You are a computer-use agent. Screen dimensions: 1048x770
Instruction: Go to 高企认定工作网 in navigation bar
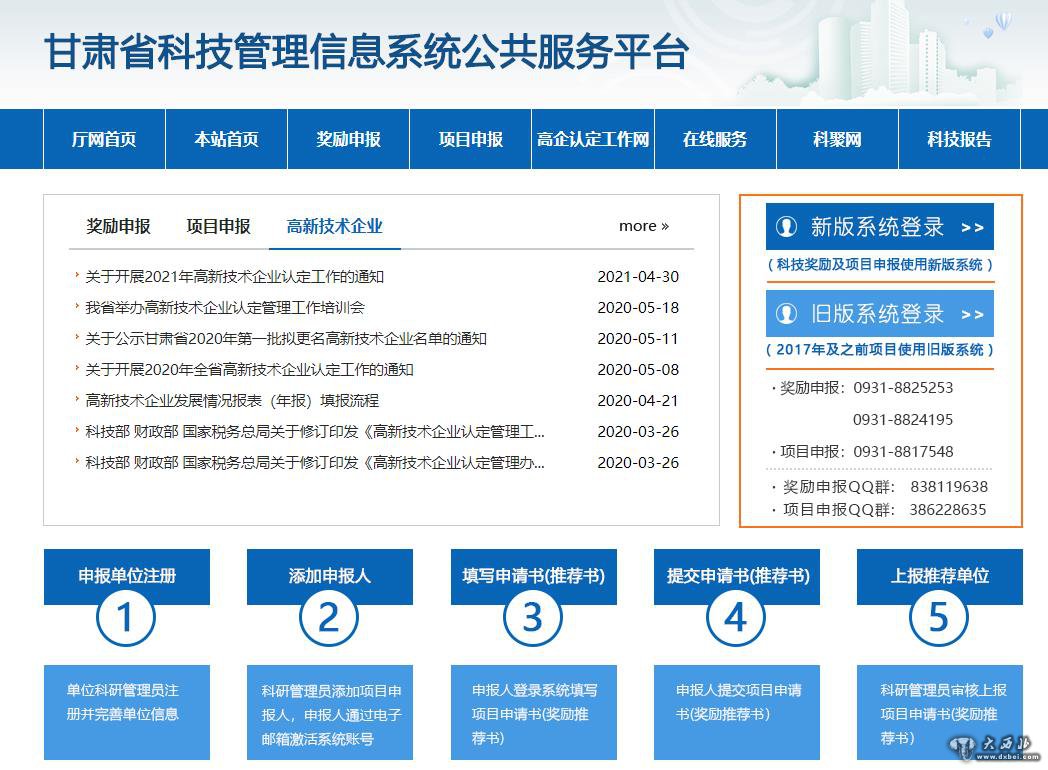(x=593, y=140)
